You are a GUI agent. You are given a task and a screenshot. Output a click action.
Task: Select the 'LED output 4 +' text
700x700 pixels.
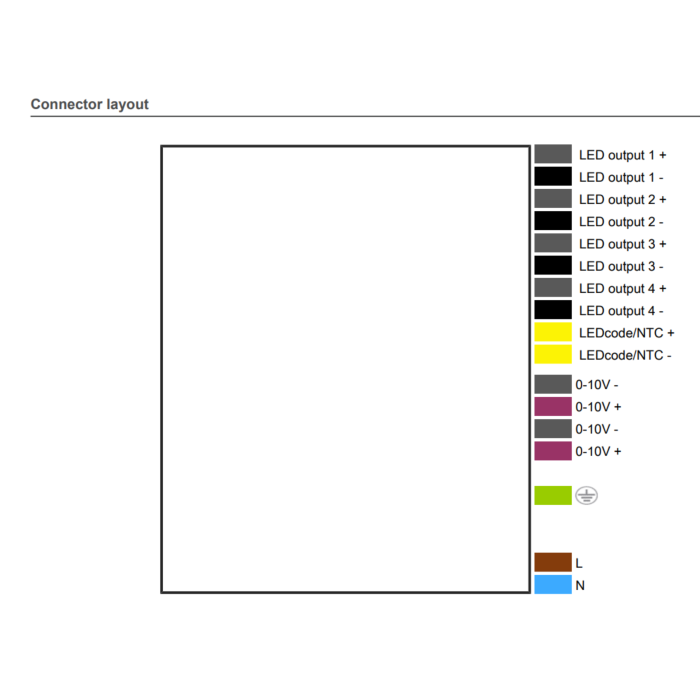point(622,289)
